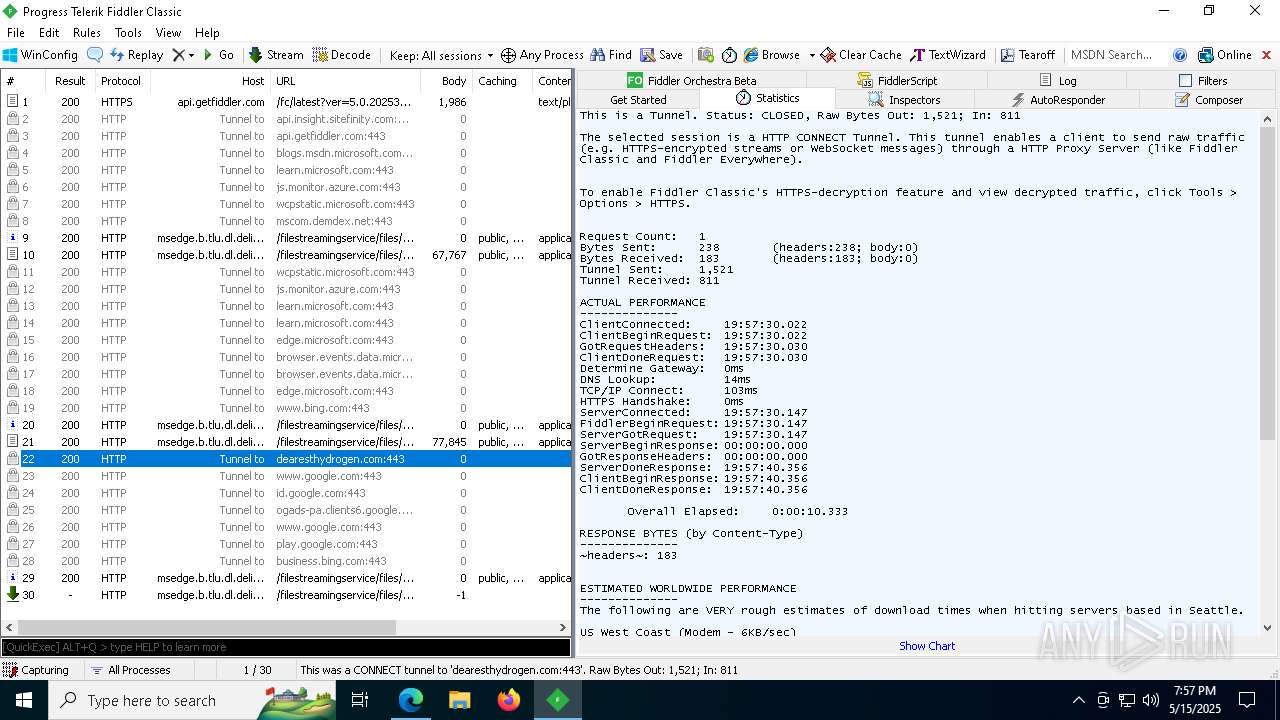Select session 24 tunnel to id.google.com:443
The height and width of the screenshot is (720, 1280).
(x=285, y=493)
